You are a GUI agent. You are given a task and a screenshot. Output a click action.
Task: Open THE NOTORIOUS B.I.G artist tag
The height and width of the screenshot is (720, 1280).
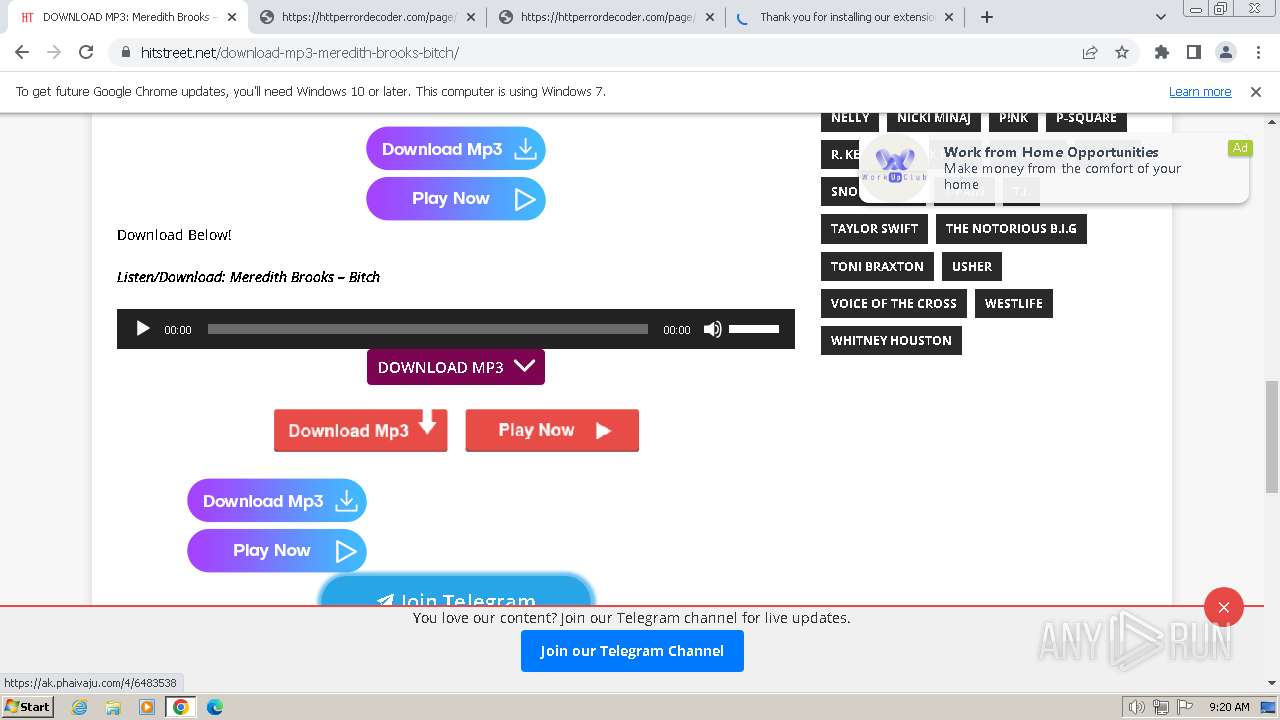(1011, 229)
